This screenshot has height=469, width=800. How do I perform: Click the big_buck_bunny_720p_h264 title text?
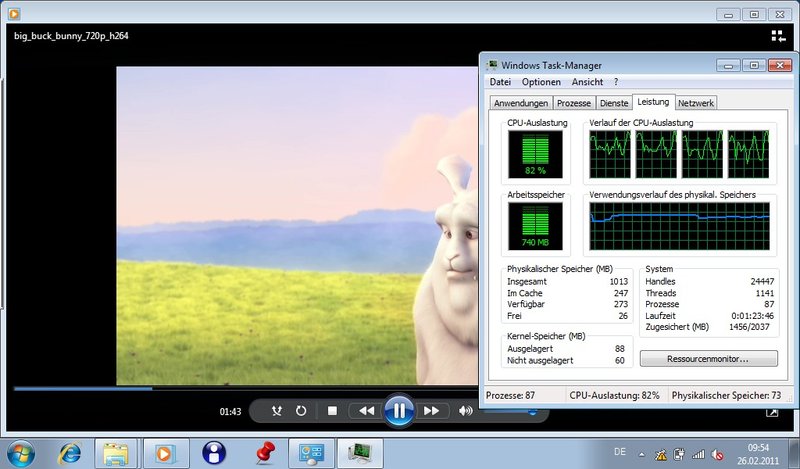(71, 36)
